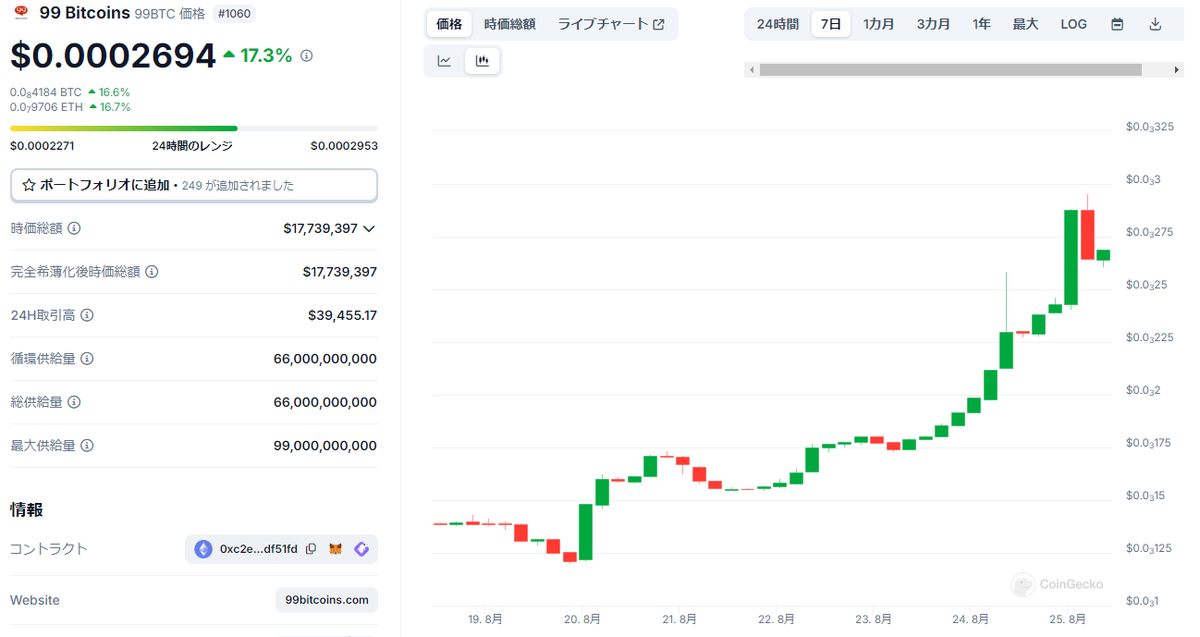This screenshot has height=637, width=1200.
Task: Click the scrollbar right arrow
Action: [1177, 70]
